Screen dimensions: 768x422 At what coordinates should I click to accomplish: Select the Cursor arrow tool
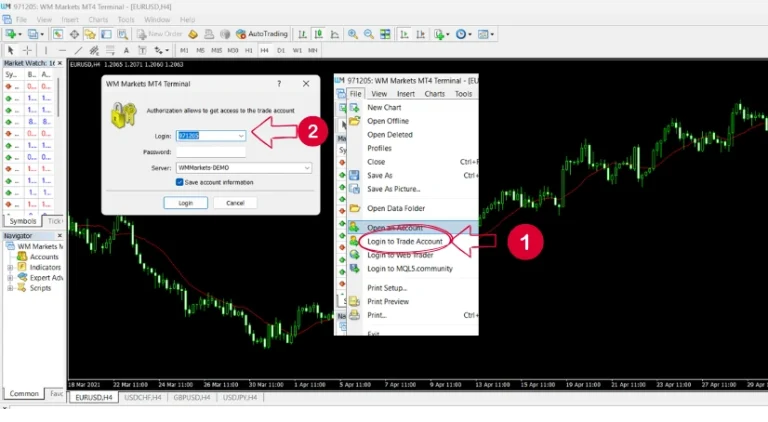10,50
